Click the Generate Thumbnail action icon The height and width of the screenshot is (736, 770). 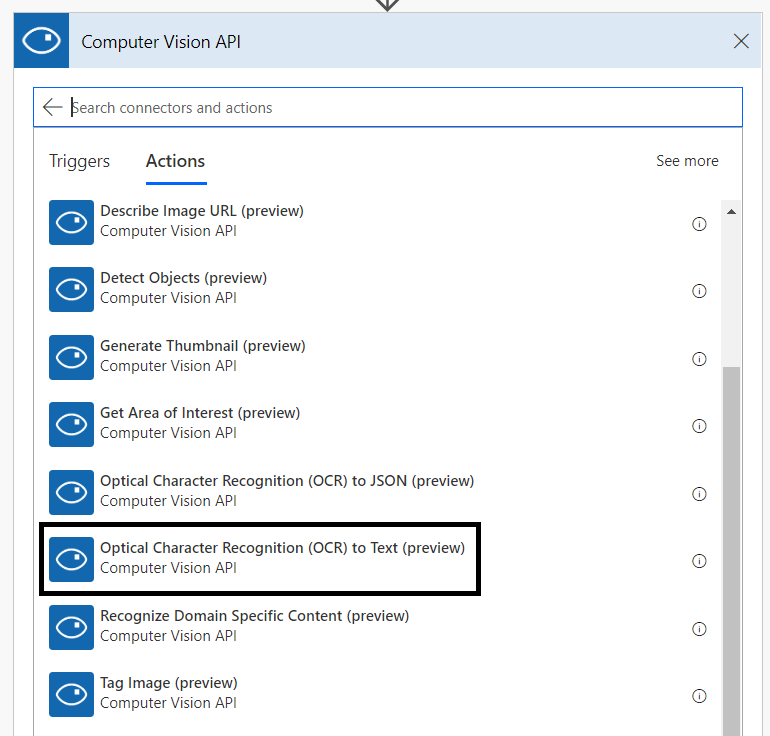71,357
